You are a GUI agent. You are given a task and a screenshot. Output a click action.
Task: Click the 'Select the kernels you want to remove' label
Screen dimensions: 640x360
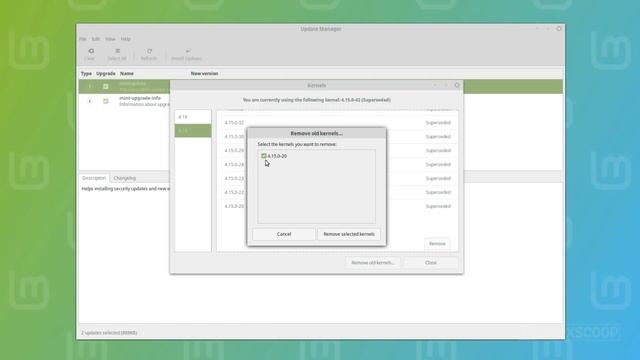coord(297,144)
